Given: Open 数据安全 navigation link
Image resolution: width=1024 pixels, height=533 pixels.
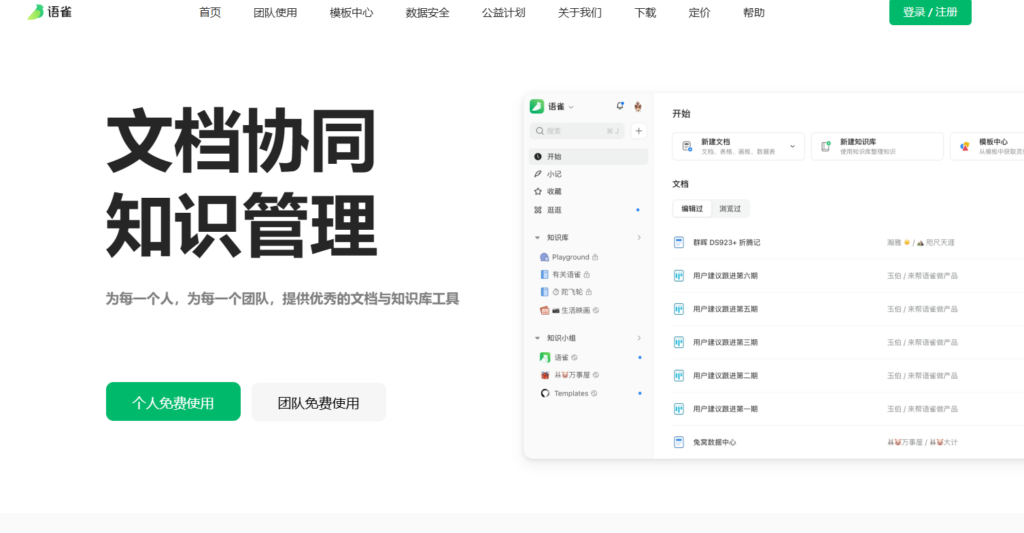Looking at the screenshot, I should click(x=427, y=12).
